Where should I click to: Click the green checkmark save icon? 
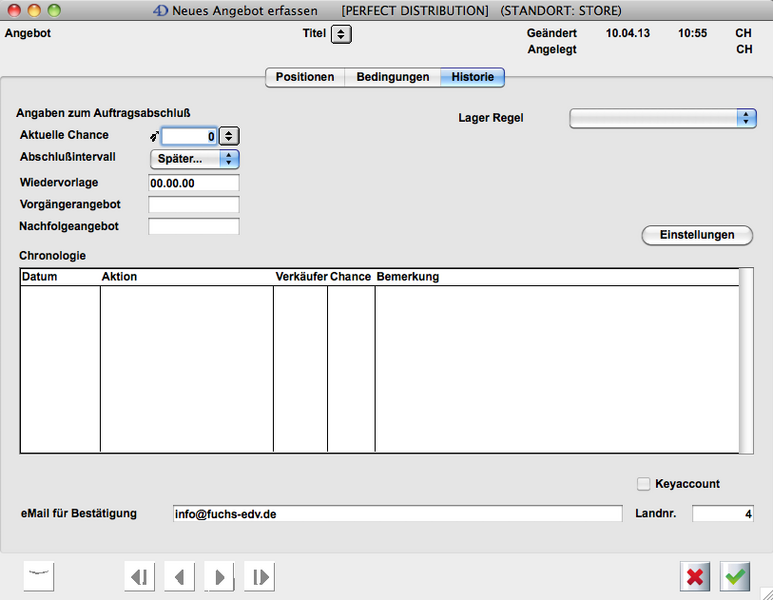click(735, 576)
